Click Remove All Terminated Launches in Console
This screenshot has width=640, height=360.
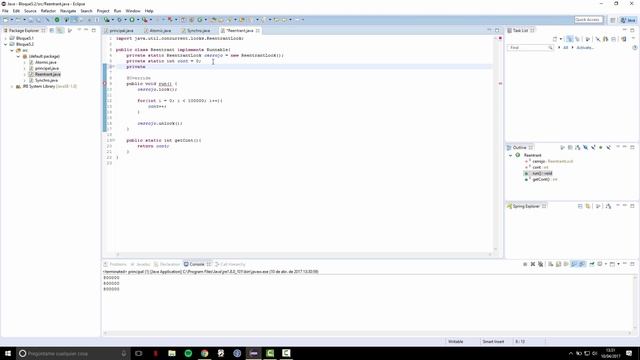[540, 264]
